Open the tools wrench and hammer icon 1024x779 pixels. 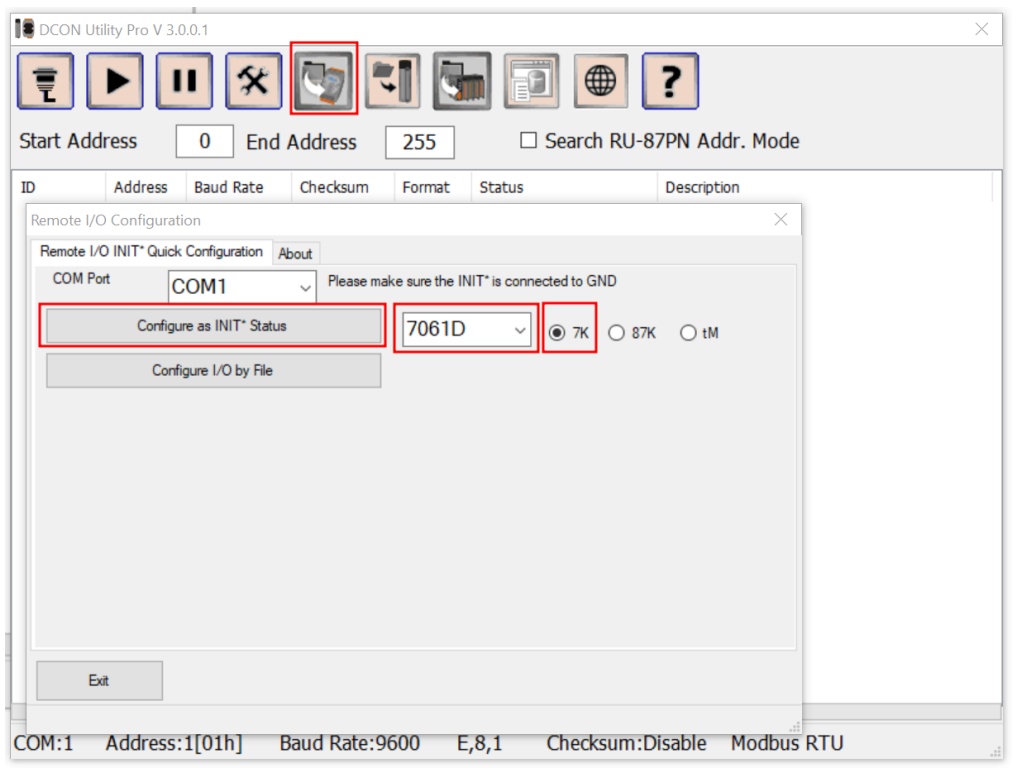coord(253,81)
